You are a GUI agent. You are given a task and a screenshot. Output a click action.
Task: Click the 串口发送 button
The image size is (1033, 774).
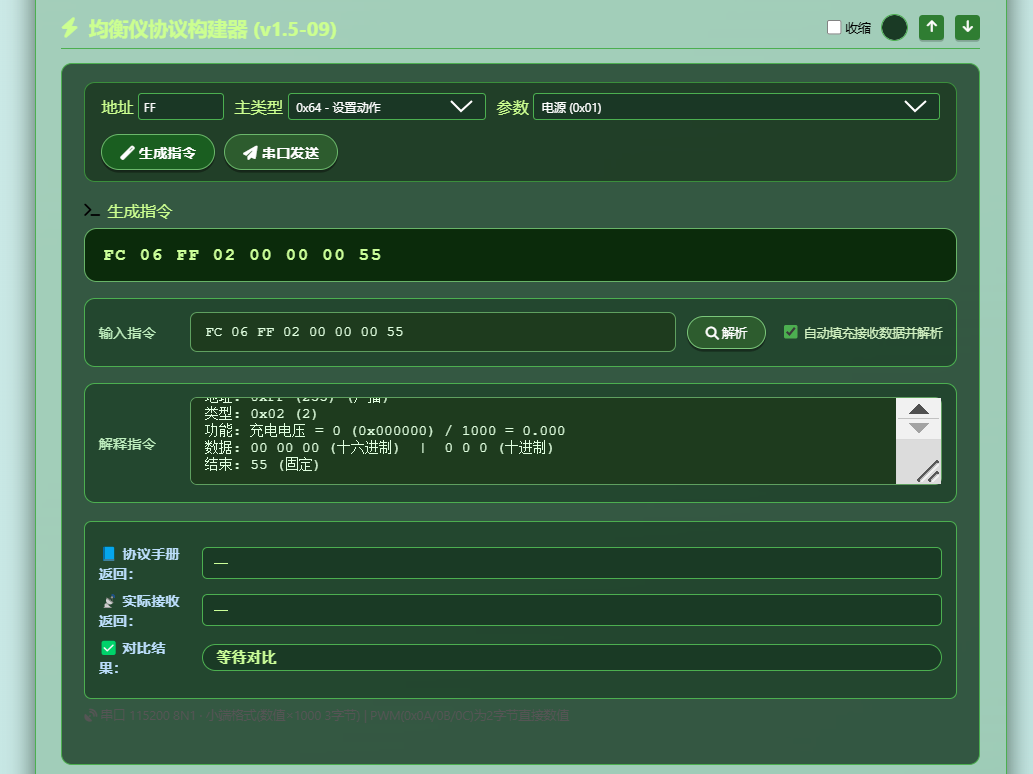click(x=281, y=153)
